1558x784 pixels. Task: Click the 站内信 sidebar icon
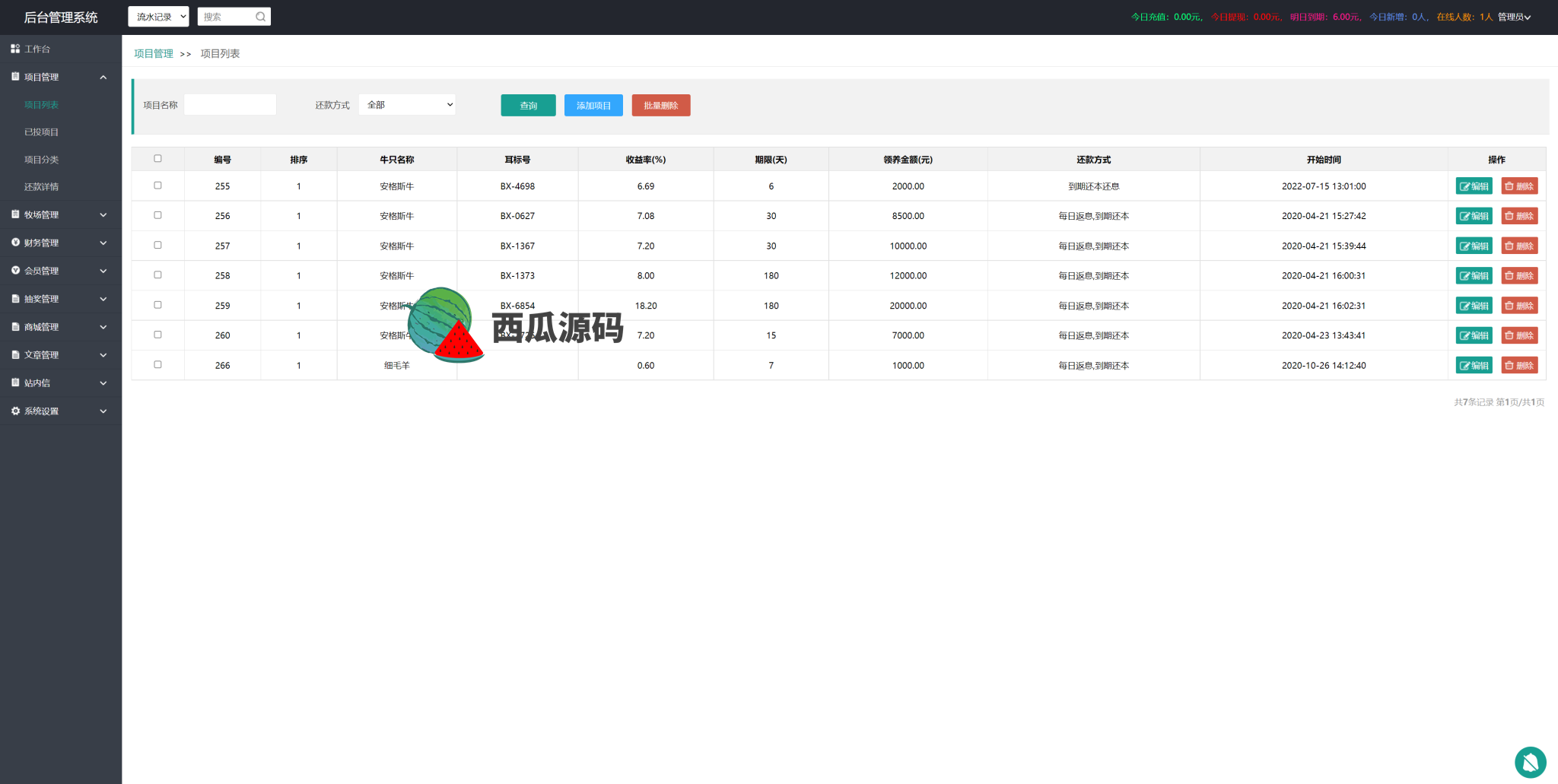tap(15, 382)
